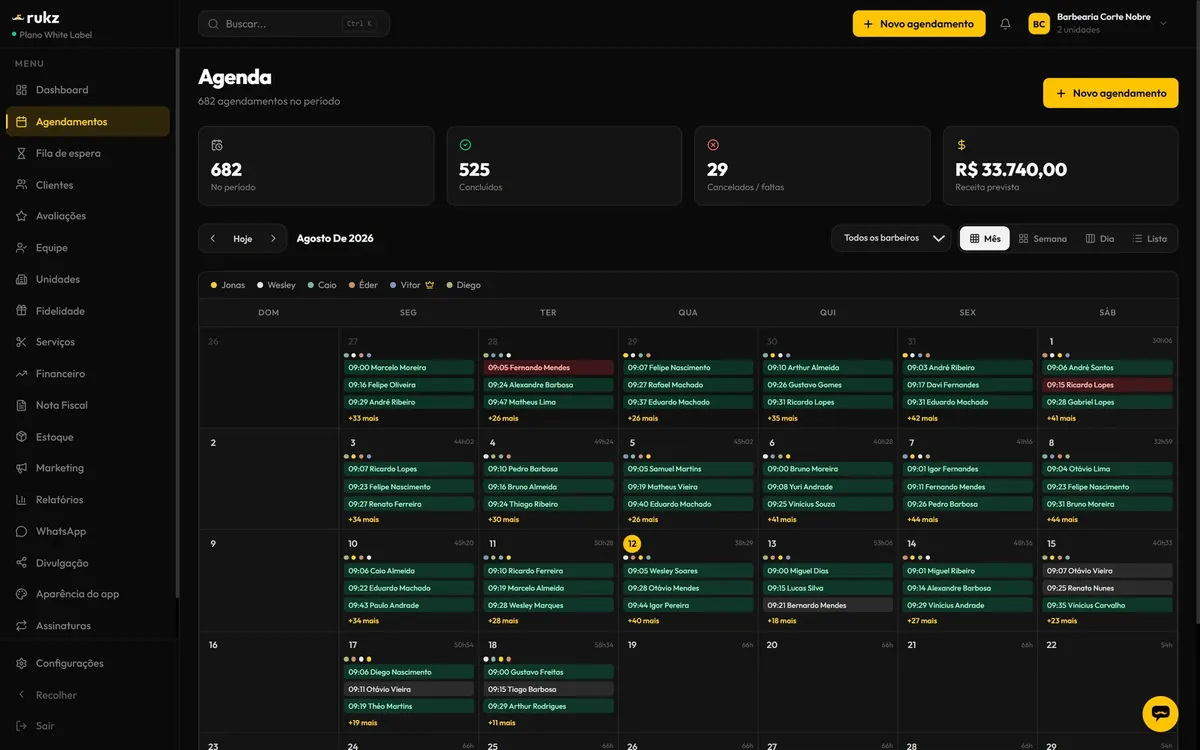Screen dimensions: 1200x750
Task: Click the Assinaturas repeat arrows icon
Action: click(x=22, y=626)
